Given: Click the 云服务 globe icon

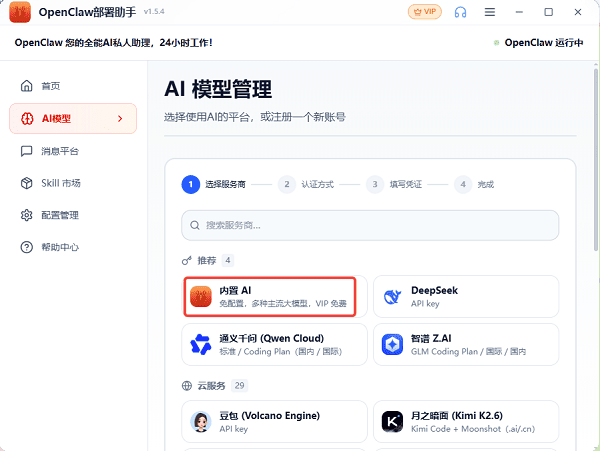Looking at the screenshot, I should click(187, 386).
